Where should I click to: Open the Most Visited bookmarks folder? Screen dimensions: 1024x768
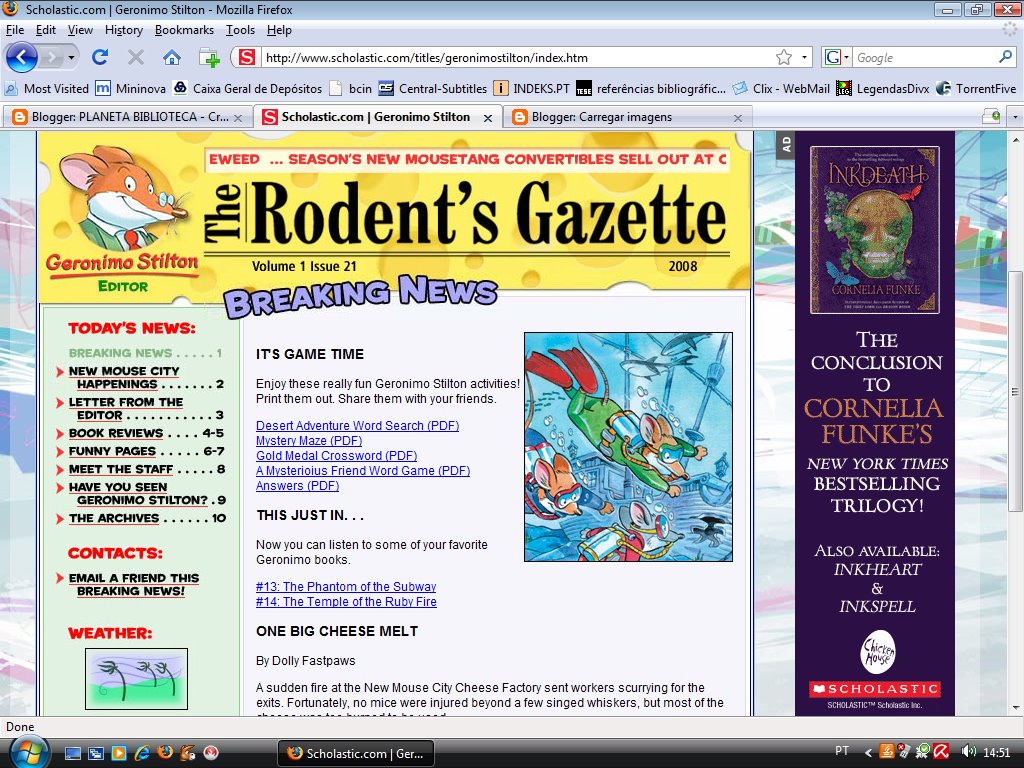tap(46, 88)
